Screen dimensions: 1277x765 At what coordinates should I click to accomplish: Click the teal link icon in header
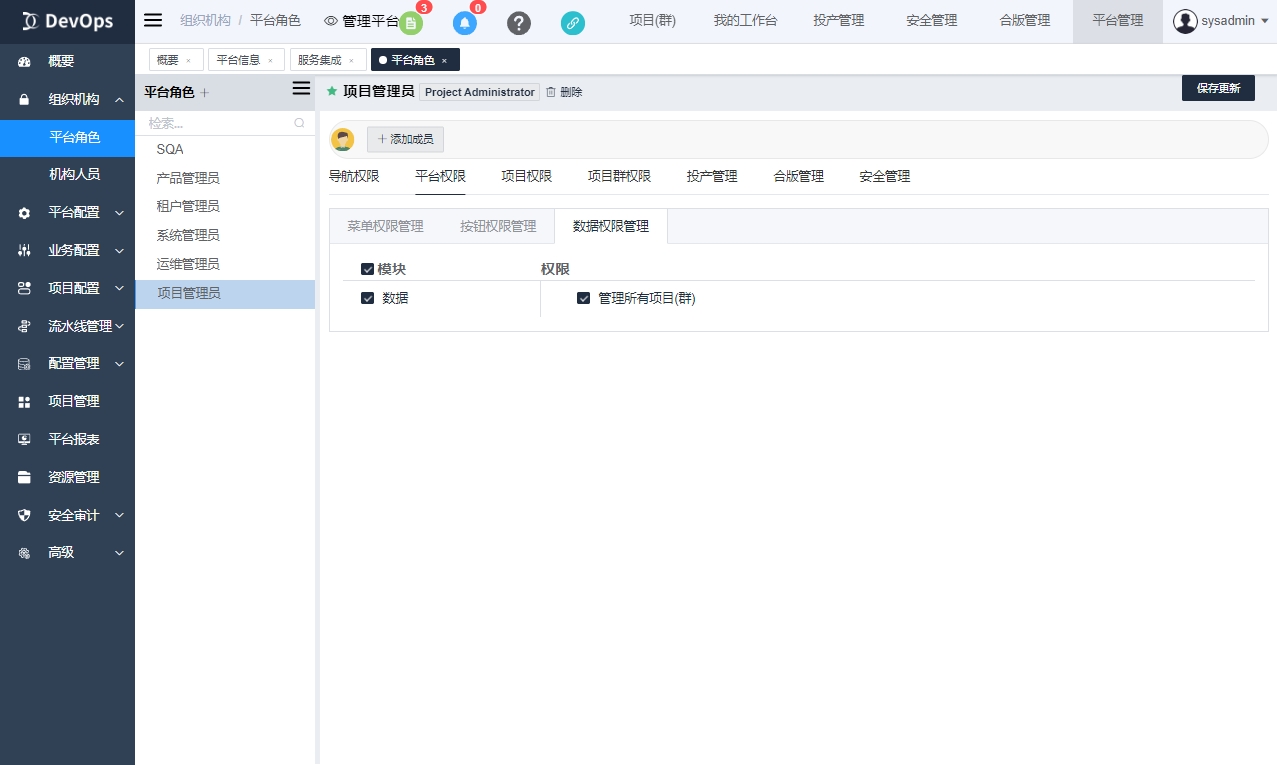pyautogui.click(x=573, y=23)
